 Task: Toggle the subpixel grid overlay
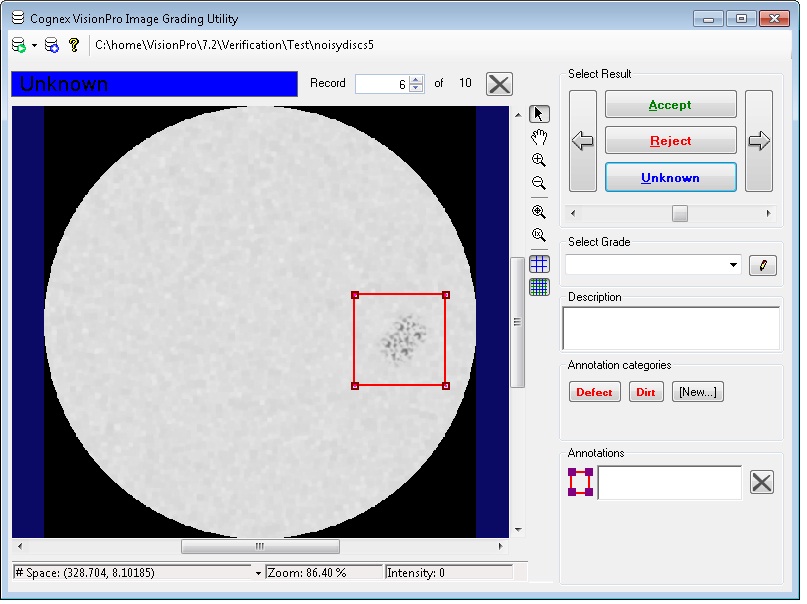(x=539, y=287)
